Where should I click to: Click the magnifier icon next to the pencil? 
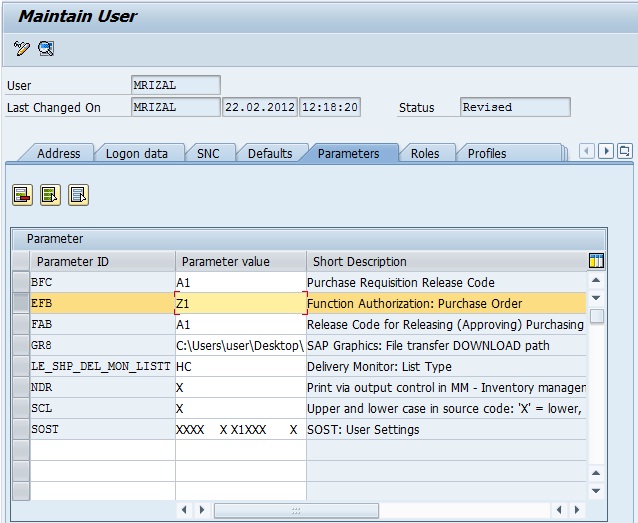tap(46, 48)
